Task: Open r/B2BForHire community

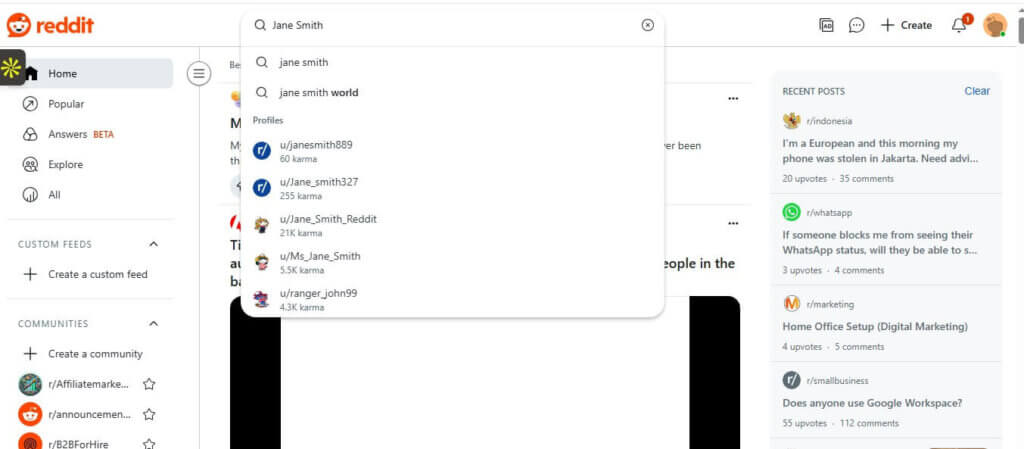Action: (78, 444)
